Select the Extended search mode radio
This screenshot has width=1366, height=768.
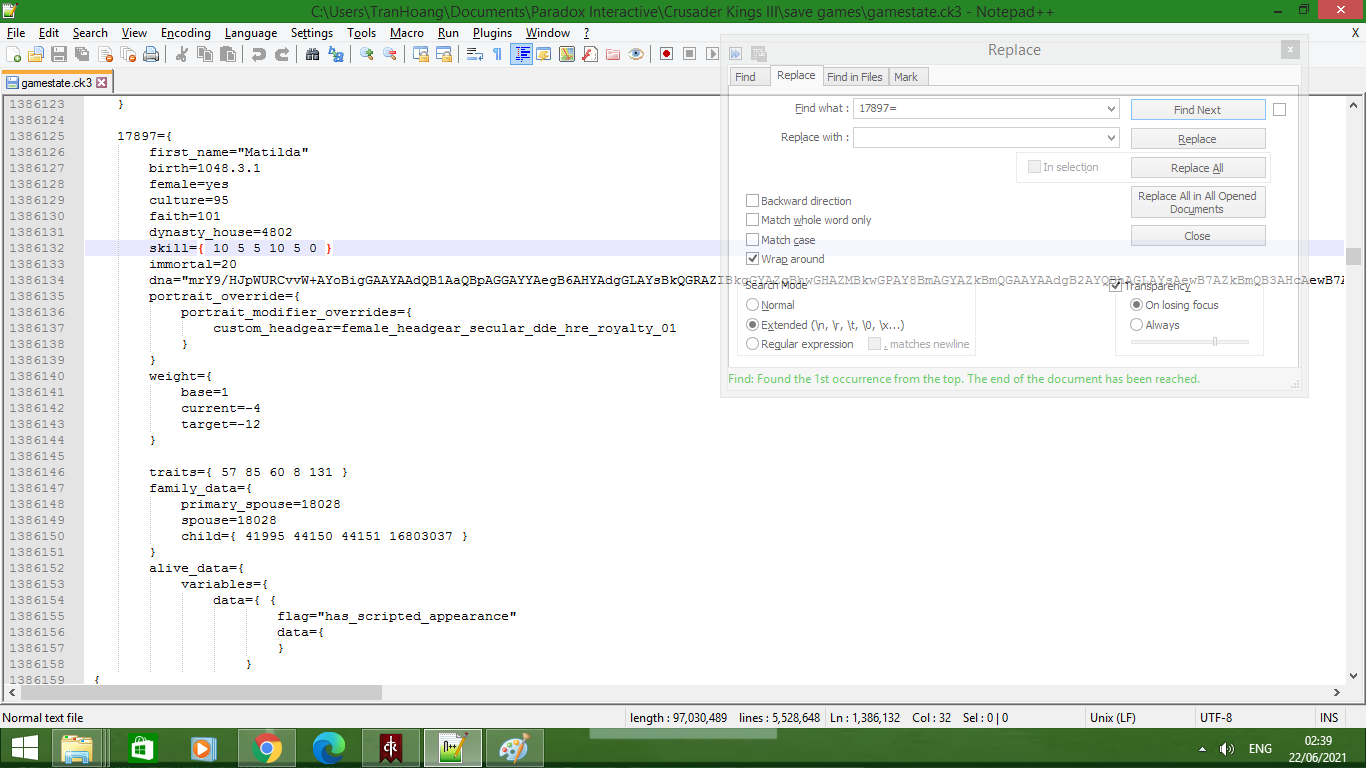coord(753,325)
